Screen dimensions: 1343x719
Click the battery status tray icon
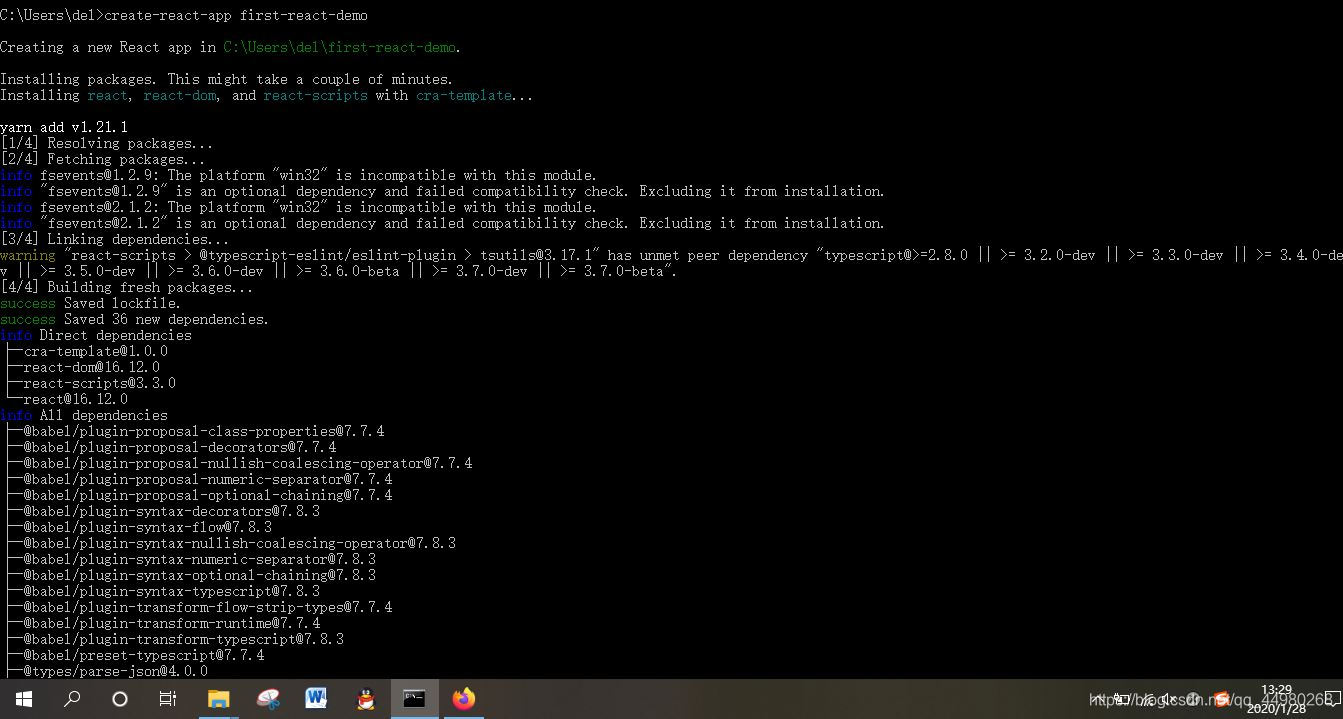(1122, 700)
